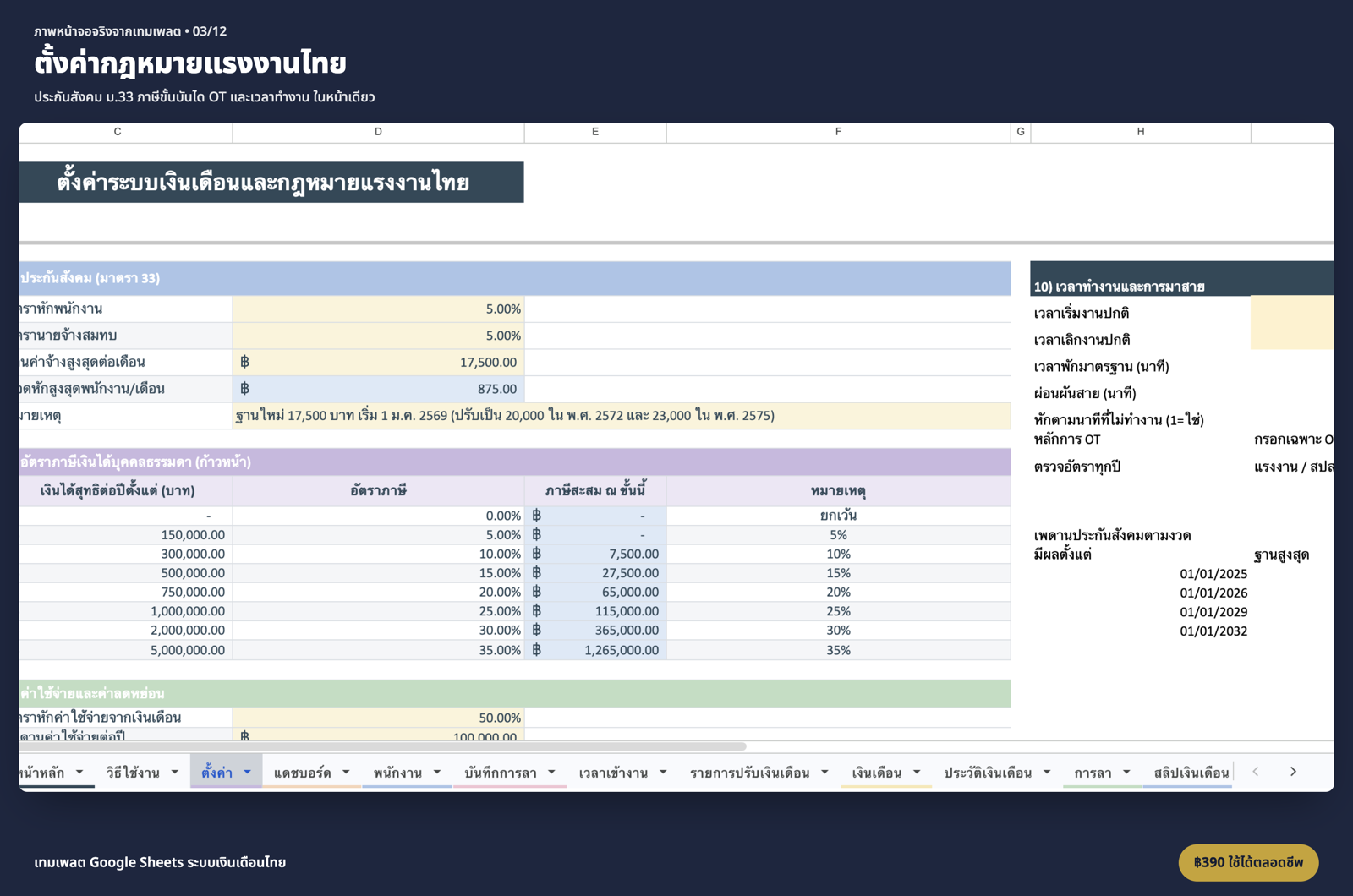Click the ฿390 ใช้ได้ตลอดชีพ button
Image resolution: width=1353 pixels, height=896 pixels.
(1248, 862)
